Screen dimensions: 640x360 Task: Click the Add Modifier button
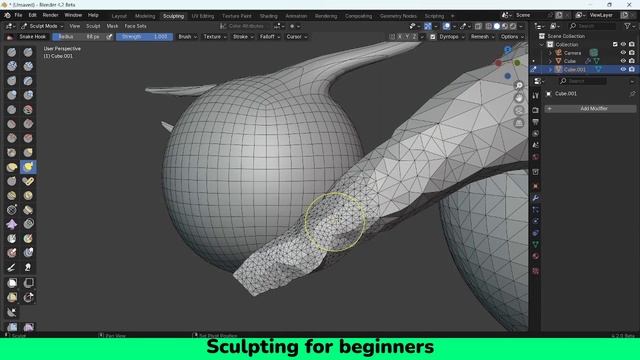tap(590, 109)
